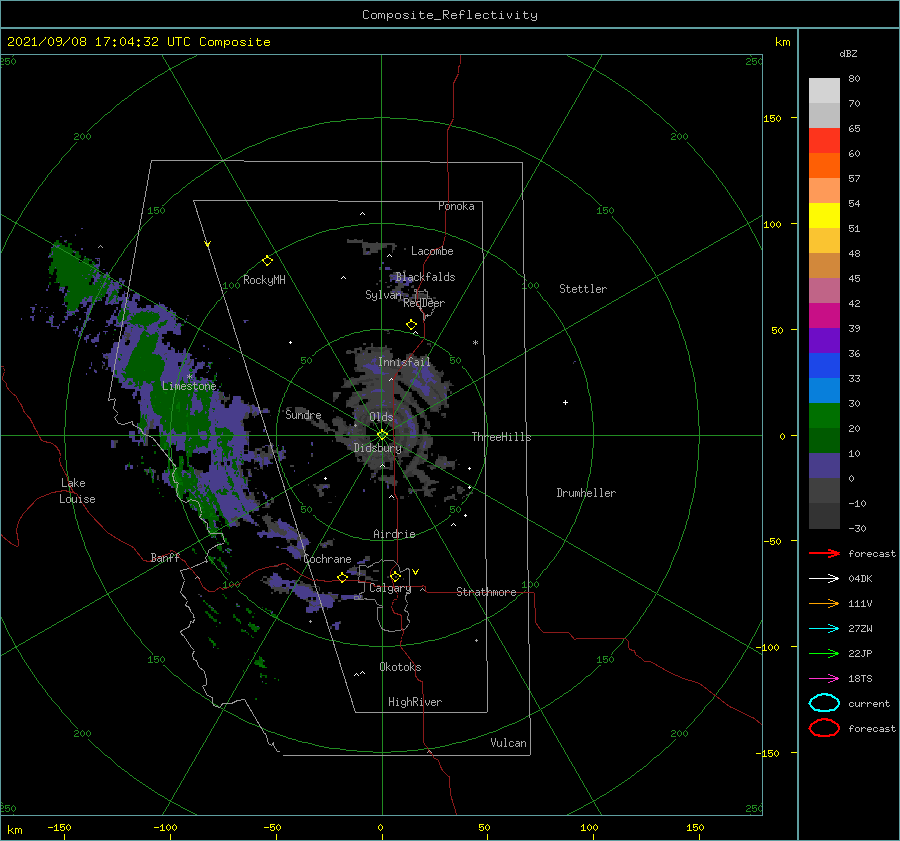Screen dimensions: 900x841
Task: Click the cyan current ellipse icon
Action: tap(824, 703)
